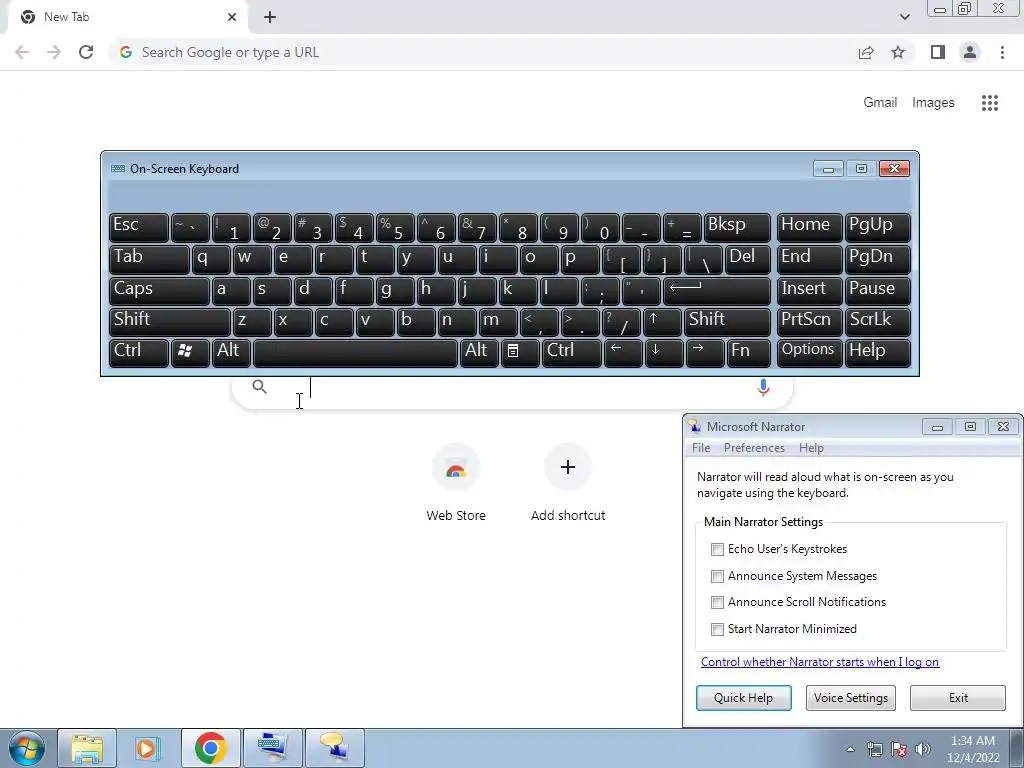The width and height of the screenshot is (1024, 768).
Task: Expand Chrome tab search chevron
Action: click(904, 17)
